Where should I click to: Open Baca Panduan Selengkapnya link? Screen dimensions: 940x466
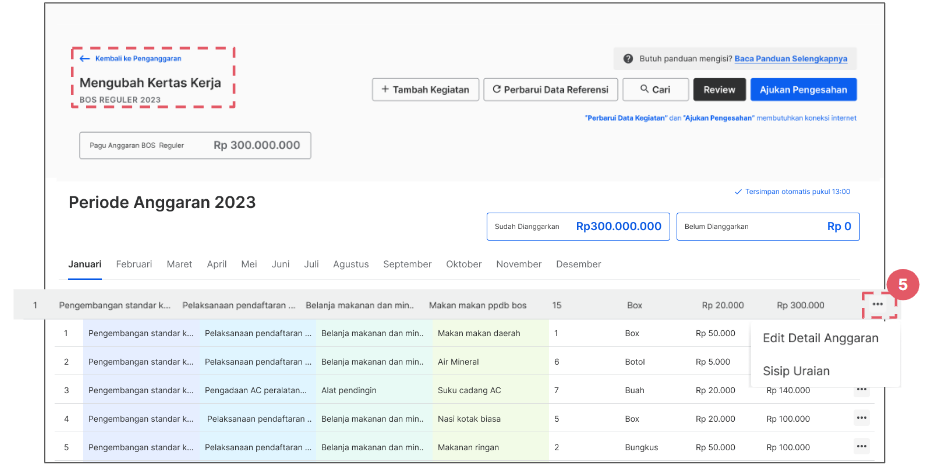point(791,59)
